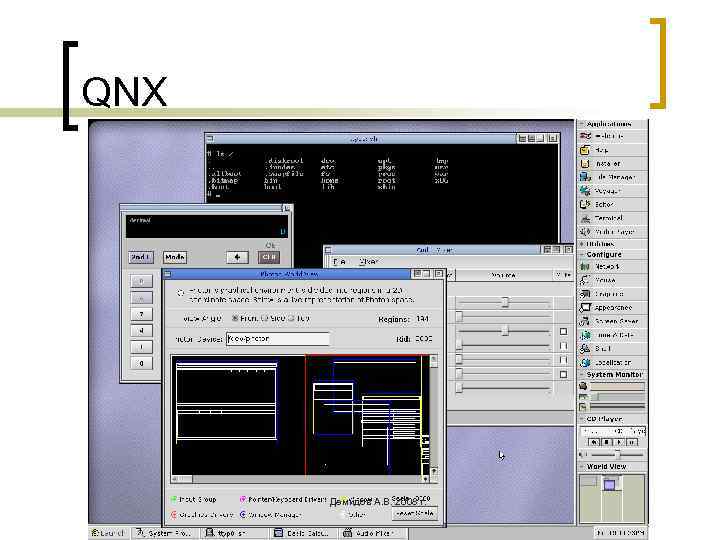The image size is (720, 540).
Task: Adjust the CD Player volume slider
Action: [x=617, y=455]
